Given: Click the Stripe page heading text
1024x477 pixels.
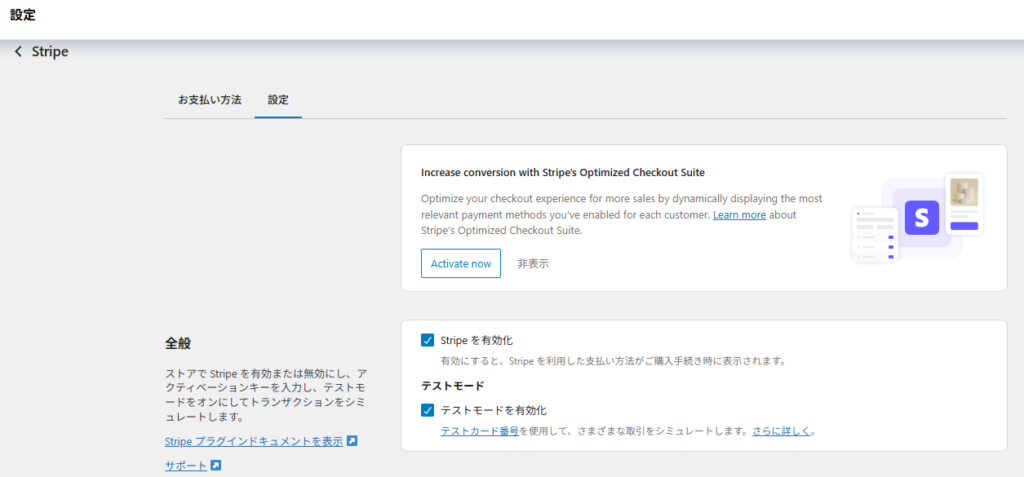Looking at the screenshot, I should point(50,52).
